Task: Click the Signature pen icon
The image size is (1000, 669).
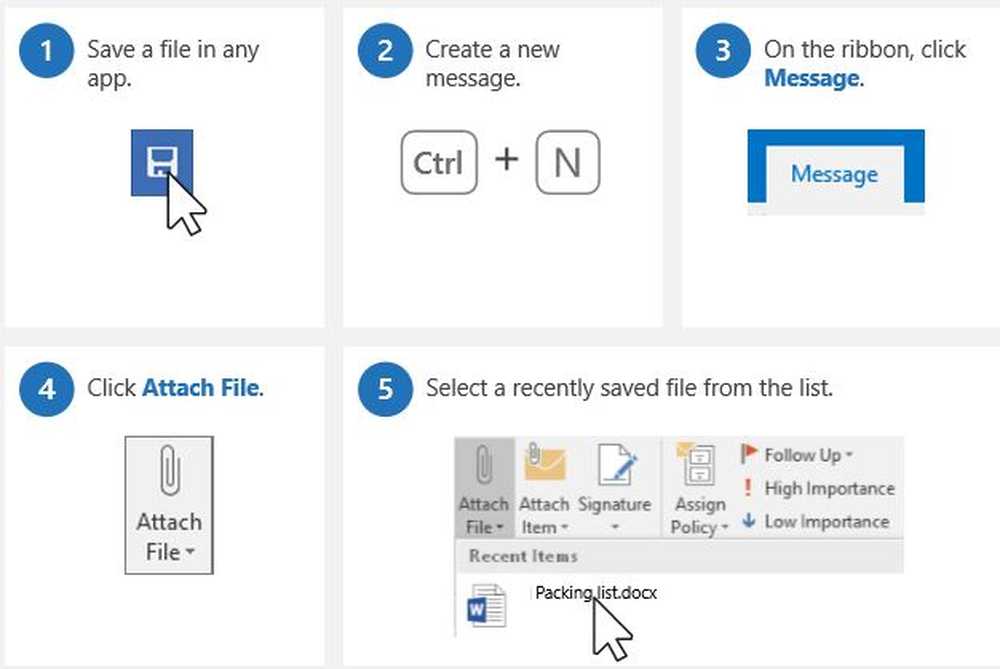Action: click(615, 465)
